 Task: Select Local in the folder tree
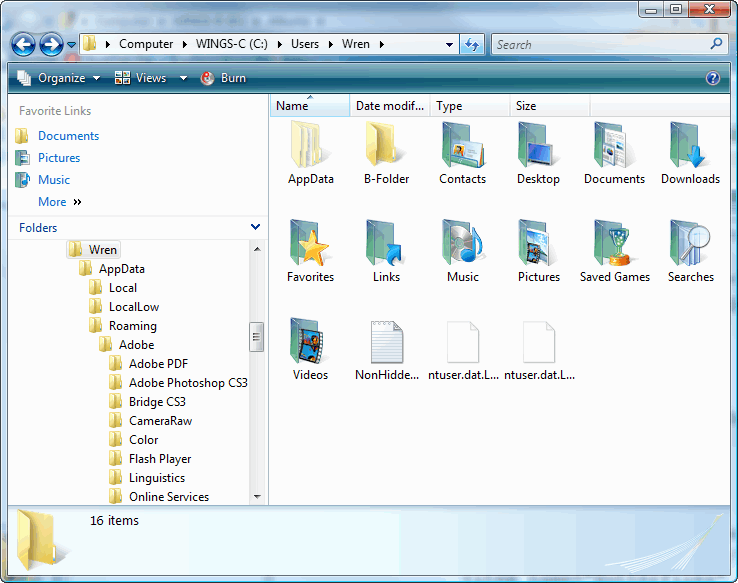tap(123, 288)
